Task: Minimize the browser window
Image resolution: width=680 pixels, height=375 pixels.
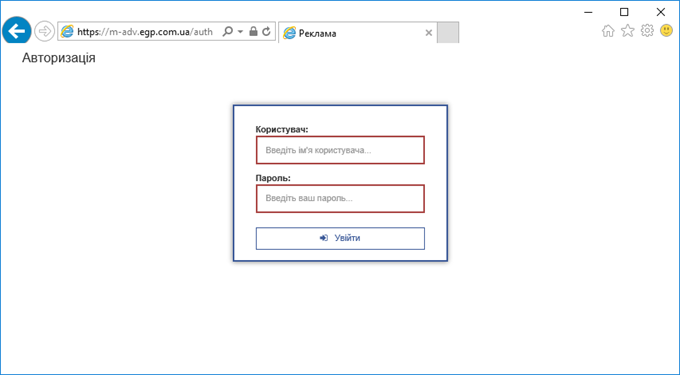Action: tap(588, 12)
